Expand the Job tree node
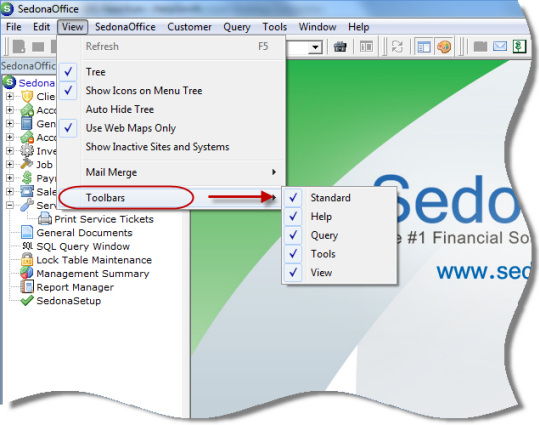The width and height of the screenshot is (539, 425). tap(10, 164)
